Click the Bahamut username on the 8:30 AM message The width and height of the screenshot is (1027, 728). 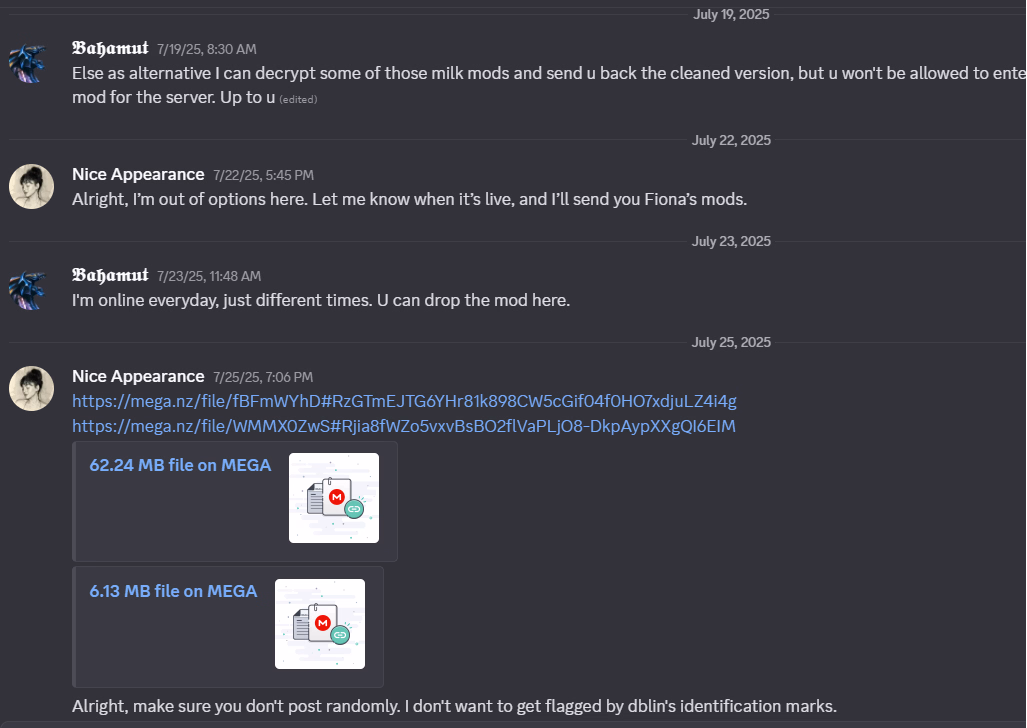coord(110,48)
